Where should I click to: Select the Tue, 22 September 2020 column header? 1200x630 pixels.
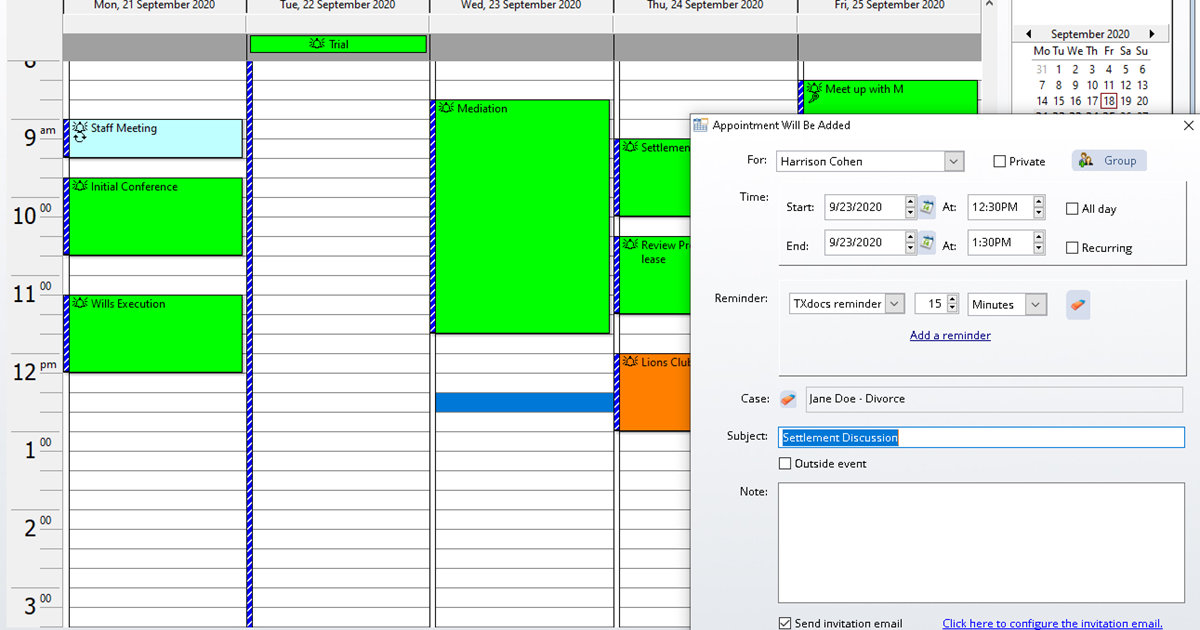click(x=338, y=6)
